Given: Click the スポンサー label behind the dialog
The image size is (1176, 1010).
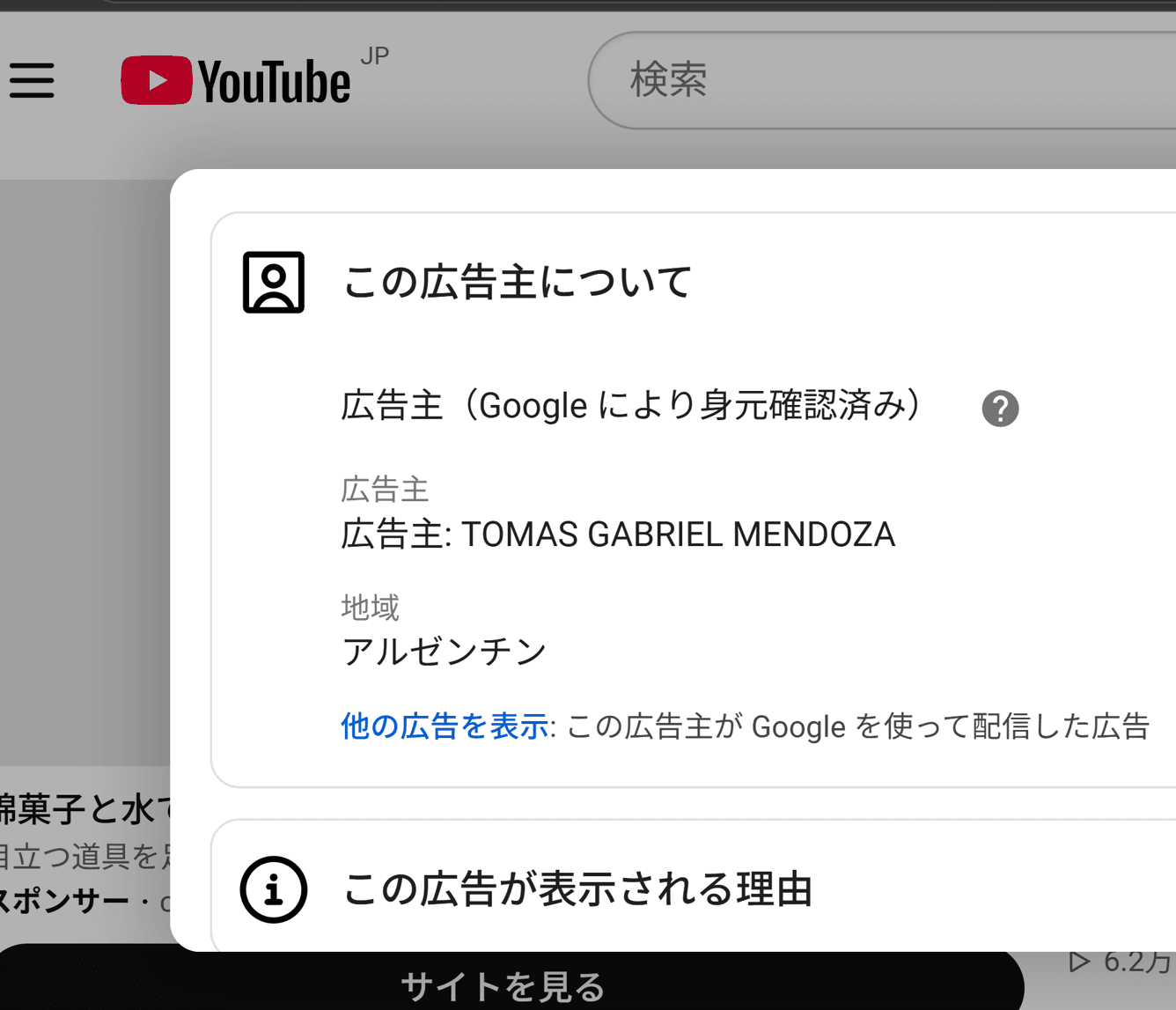Looking at the screenshot, I should pos(64,901).
